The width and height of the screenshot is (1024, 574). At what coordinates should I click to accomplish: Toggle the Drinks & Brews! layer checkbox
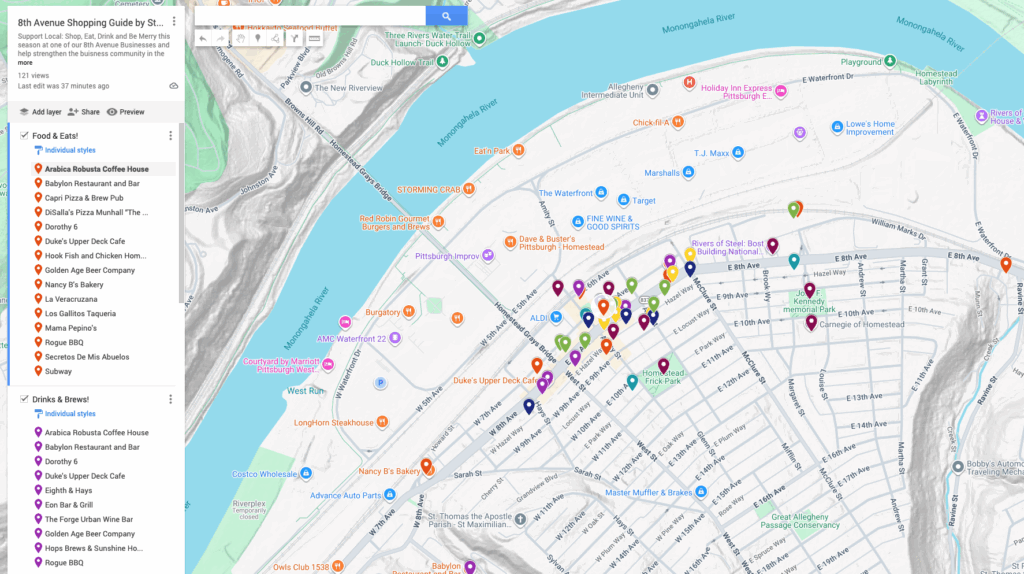[24, 399]
